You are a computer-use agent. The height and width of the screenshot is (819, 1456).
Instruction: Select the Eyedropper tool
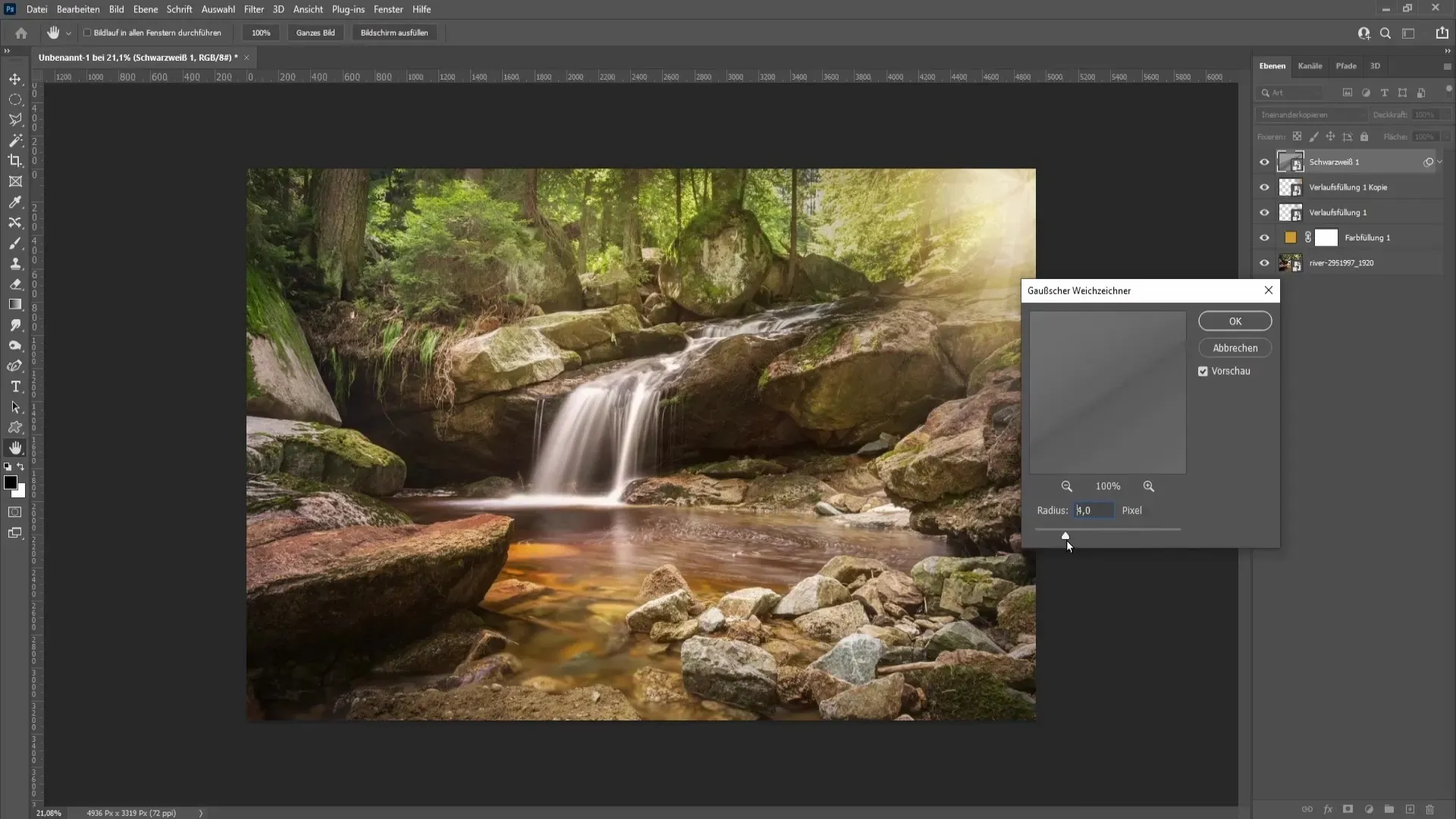click(x=15, y=202)
